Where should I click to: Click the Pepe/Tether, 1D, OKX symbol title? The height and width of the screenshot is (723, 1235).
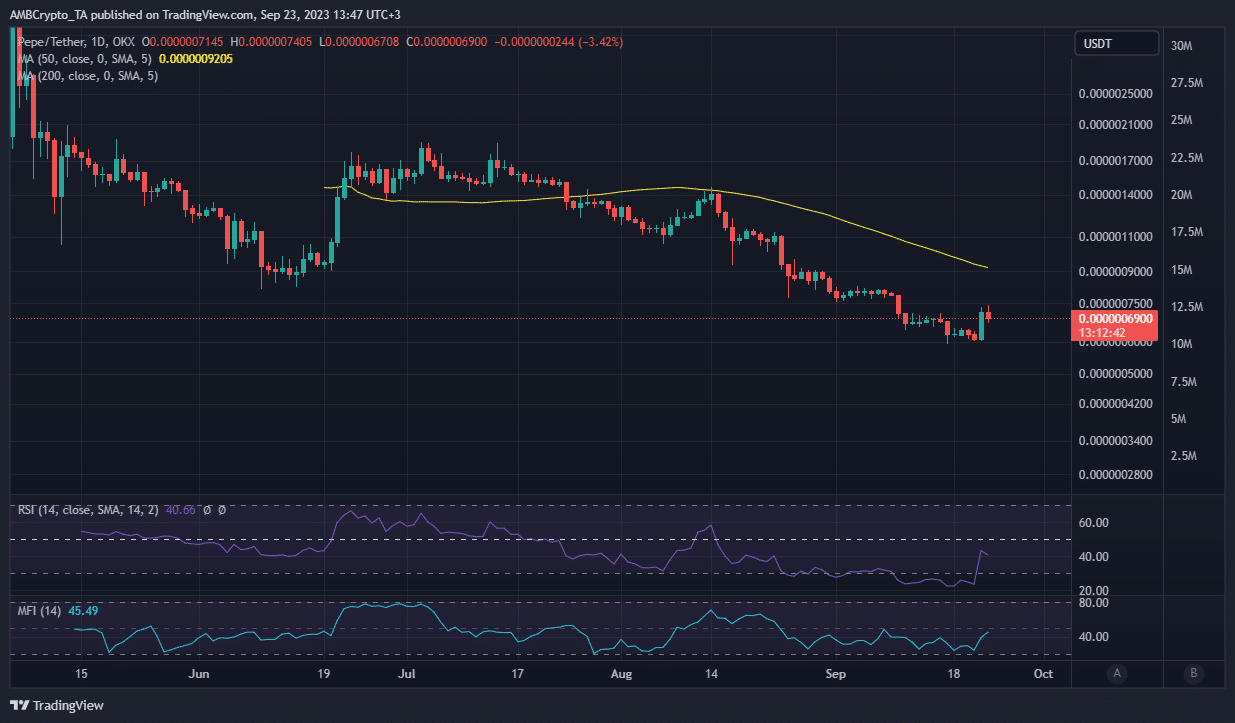(x=78, y=43)
